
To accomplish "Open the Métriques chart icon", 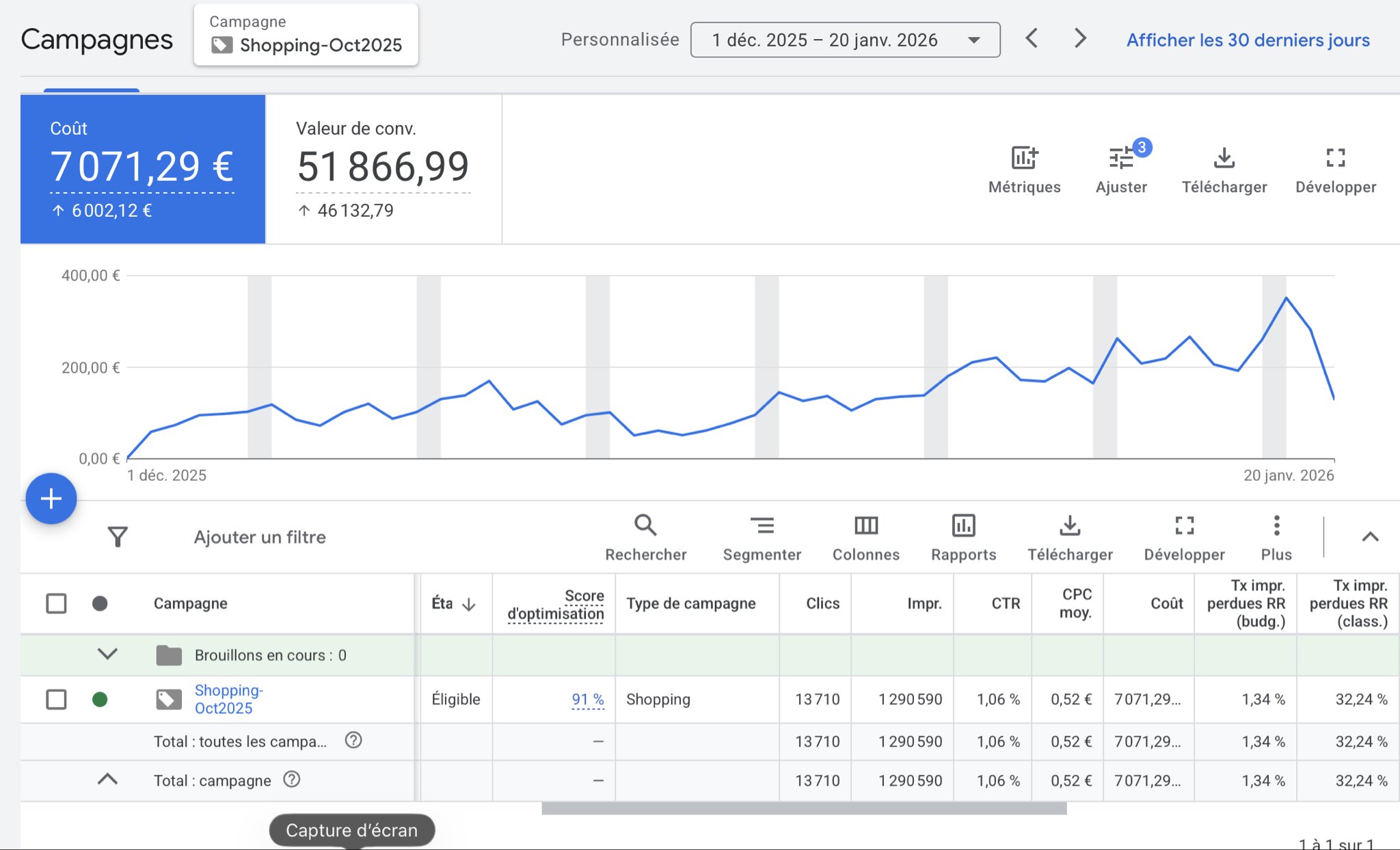I will tap(1024, 158).
